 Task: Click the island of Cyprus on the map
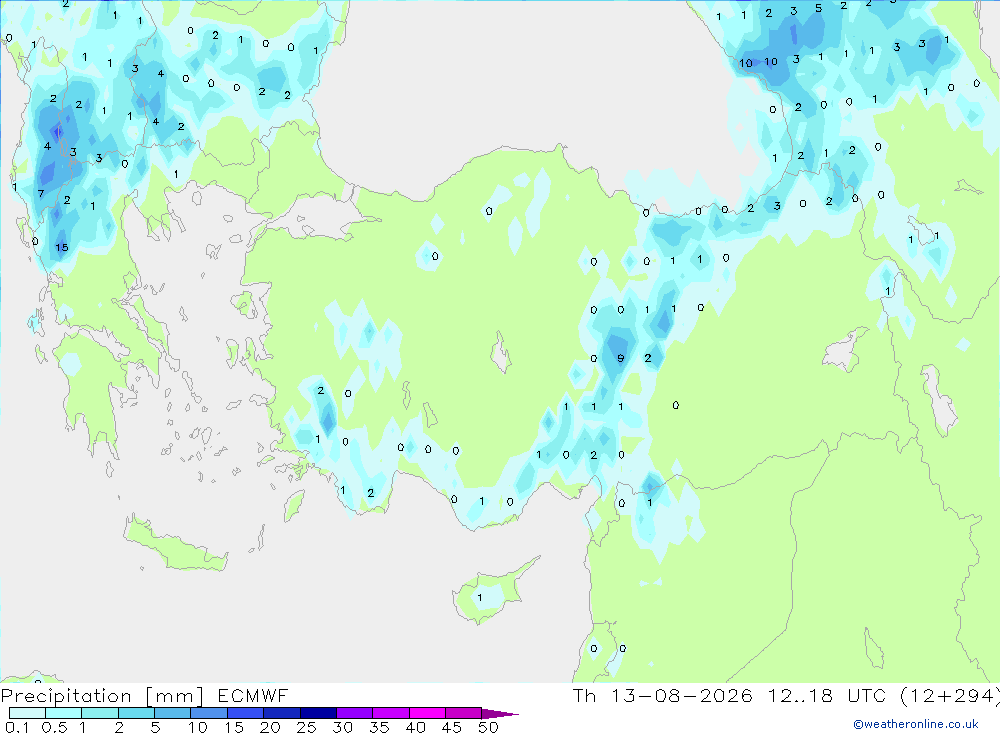pyautogui.click(x=492, y=593)
